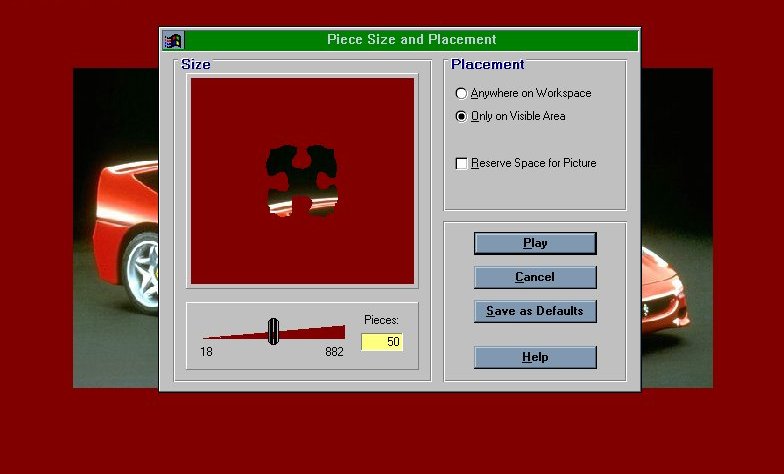Choose Only on Visible Area option
Viewport: 784px width, 474px height.
[x=461, y=116]
